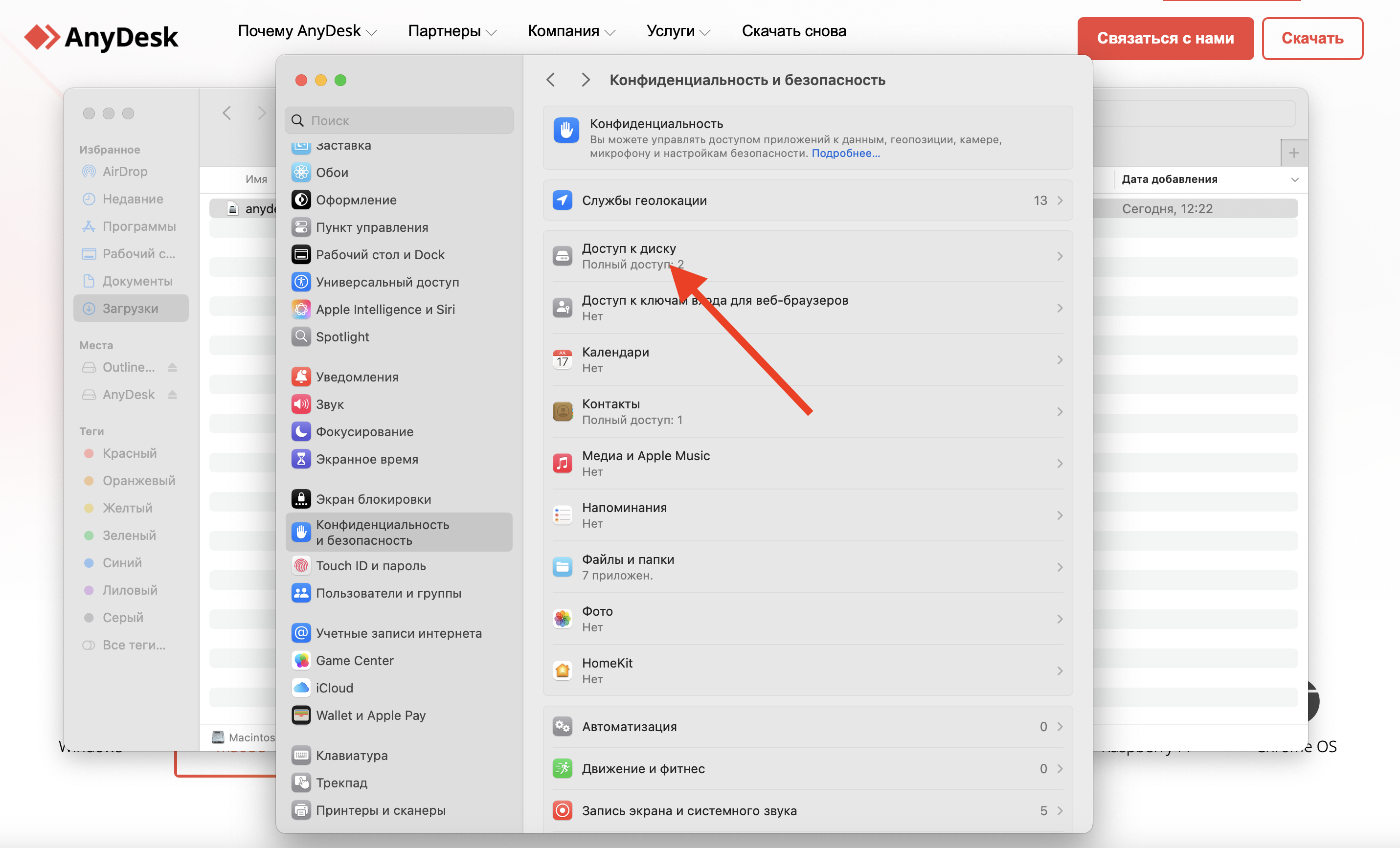This screenshot has width=1400, height=848.
Task: Click the magnifier icon in the Поиск field
Action: (297, 120)
